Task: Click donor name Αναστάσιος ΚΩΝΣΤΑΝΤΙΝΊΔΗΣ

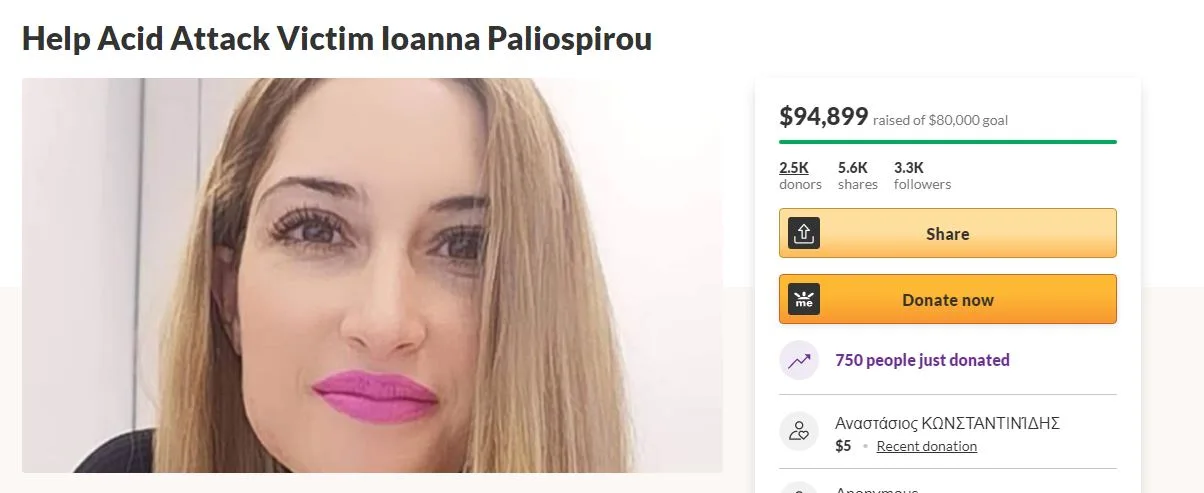Action: pos(947,423)
